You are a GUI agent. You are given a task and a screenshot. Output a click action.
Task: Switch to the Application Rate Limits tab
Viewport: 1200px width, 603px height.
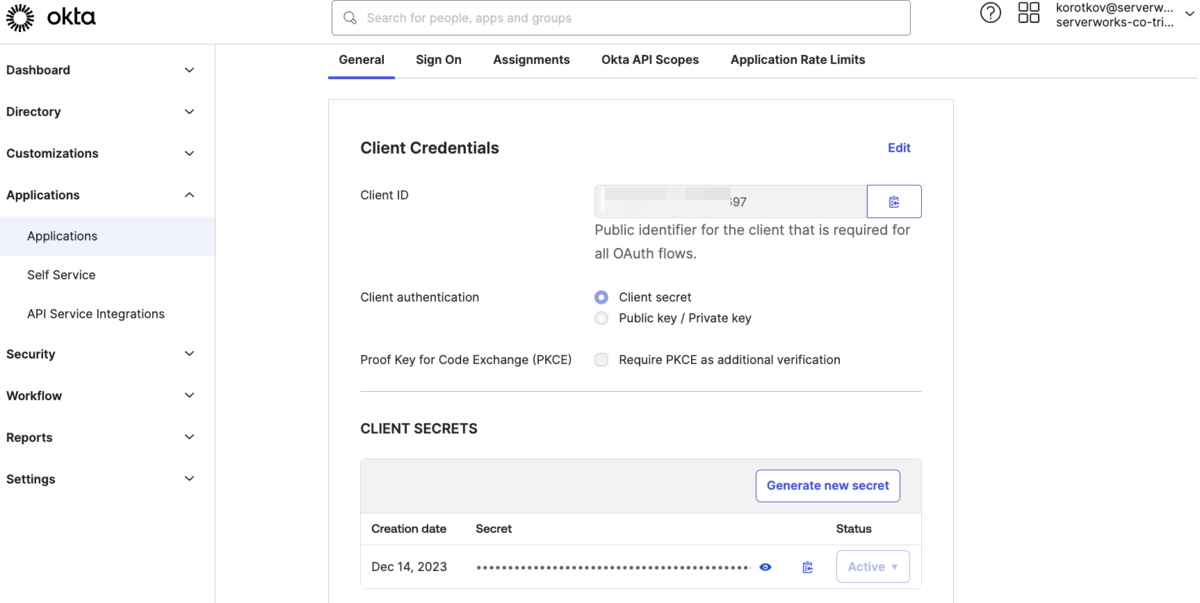(798, 60)
